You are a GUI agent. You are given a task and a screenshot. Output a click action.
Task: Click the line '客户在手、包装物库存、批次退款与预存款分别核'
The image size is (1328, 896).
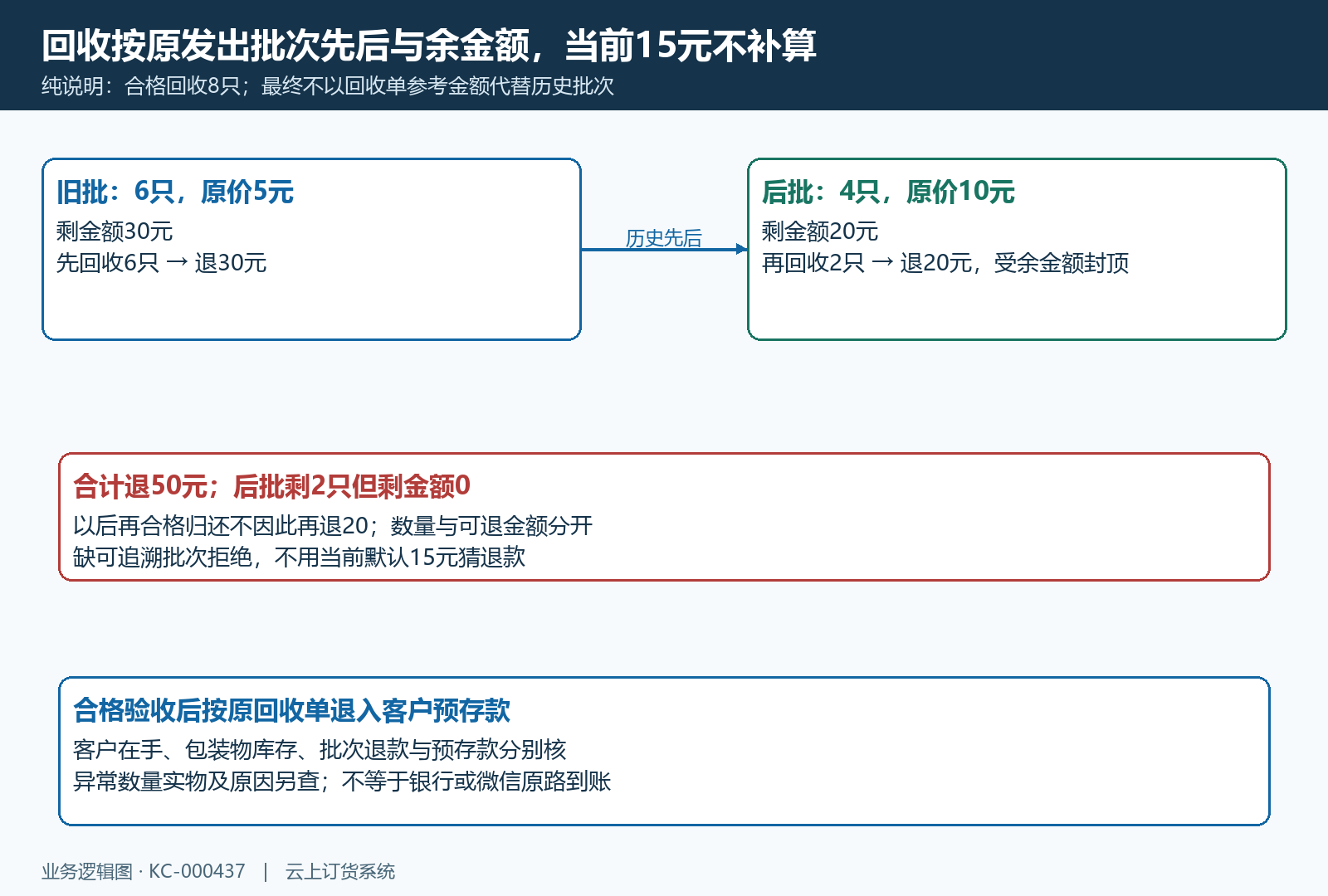point(320,750)
